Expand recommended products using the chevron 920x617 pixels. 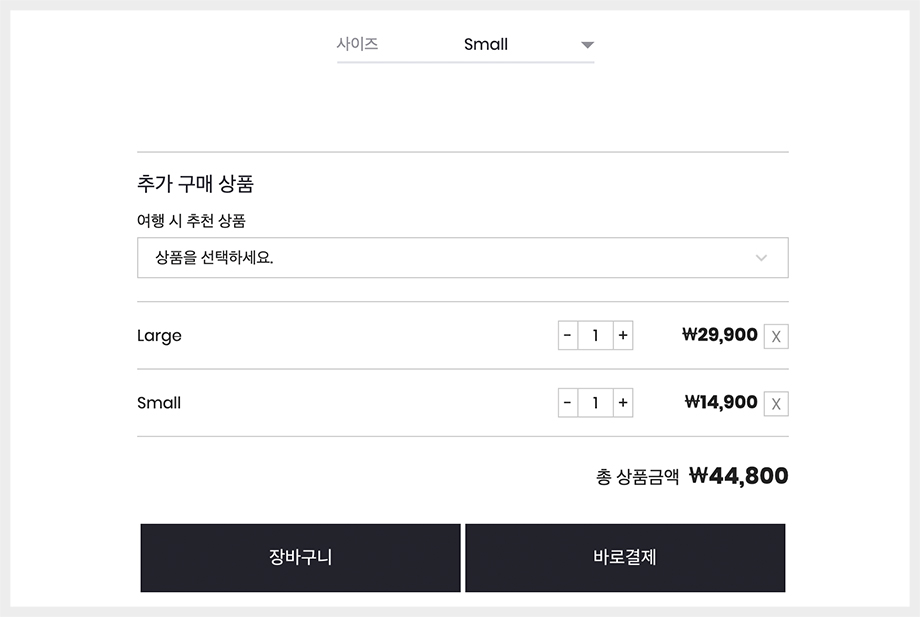tap(762, 258)
